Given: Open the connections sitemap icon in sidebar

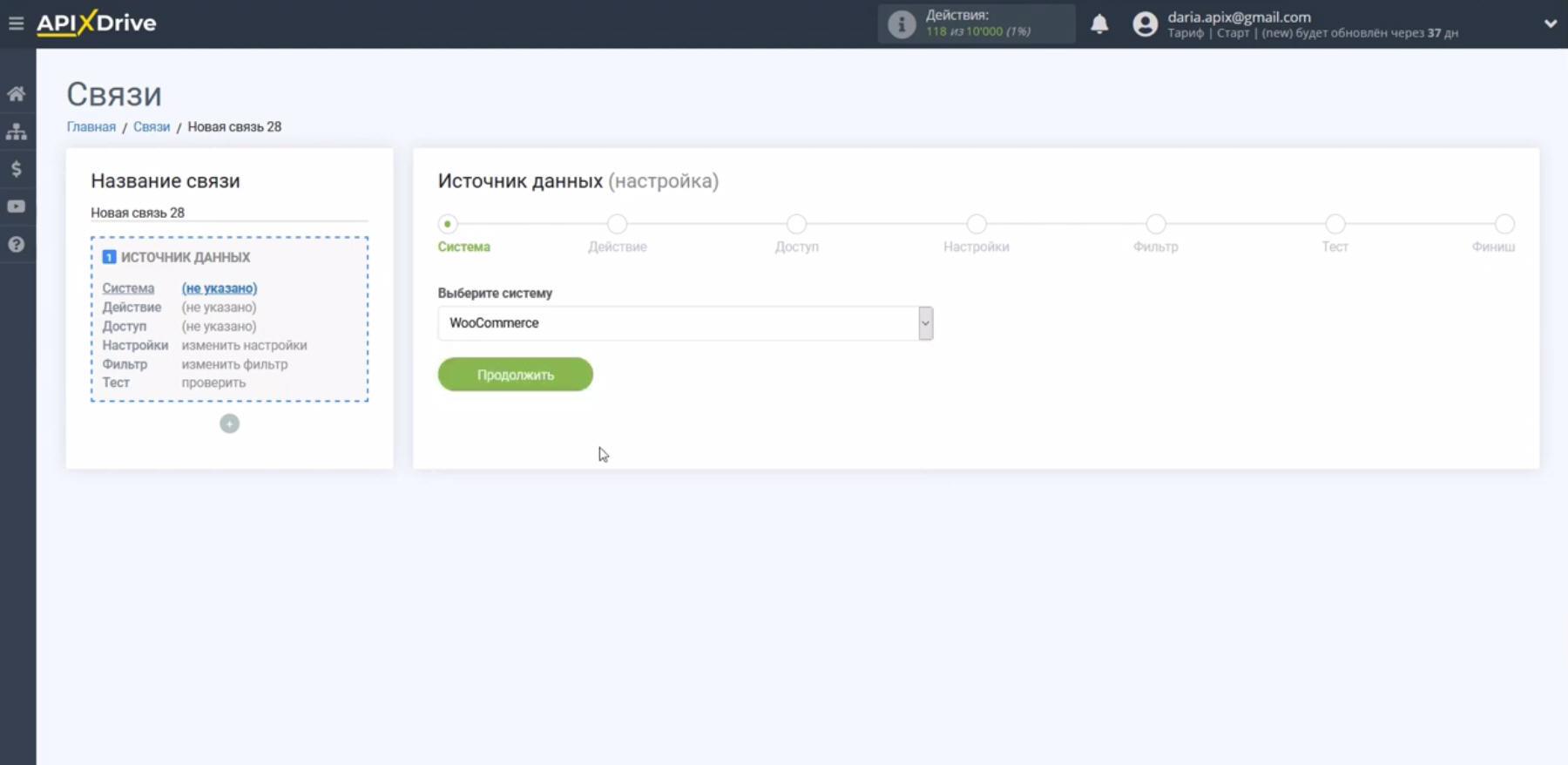Looking at the screenshot, I should coord(16,132).
